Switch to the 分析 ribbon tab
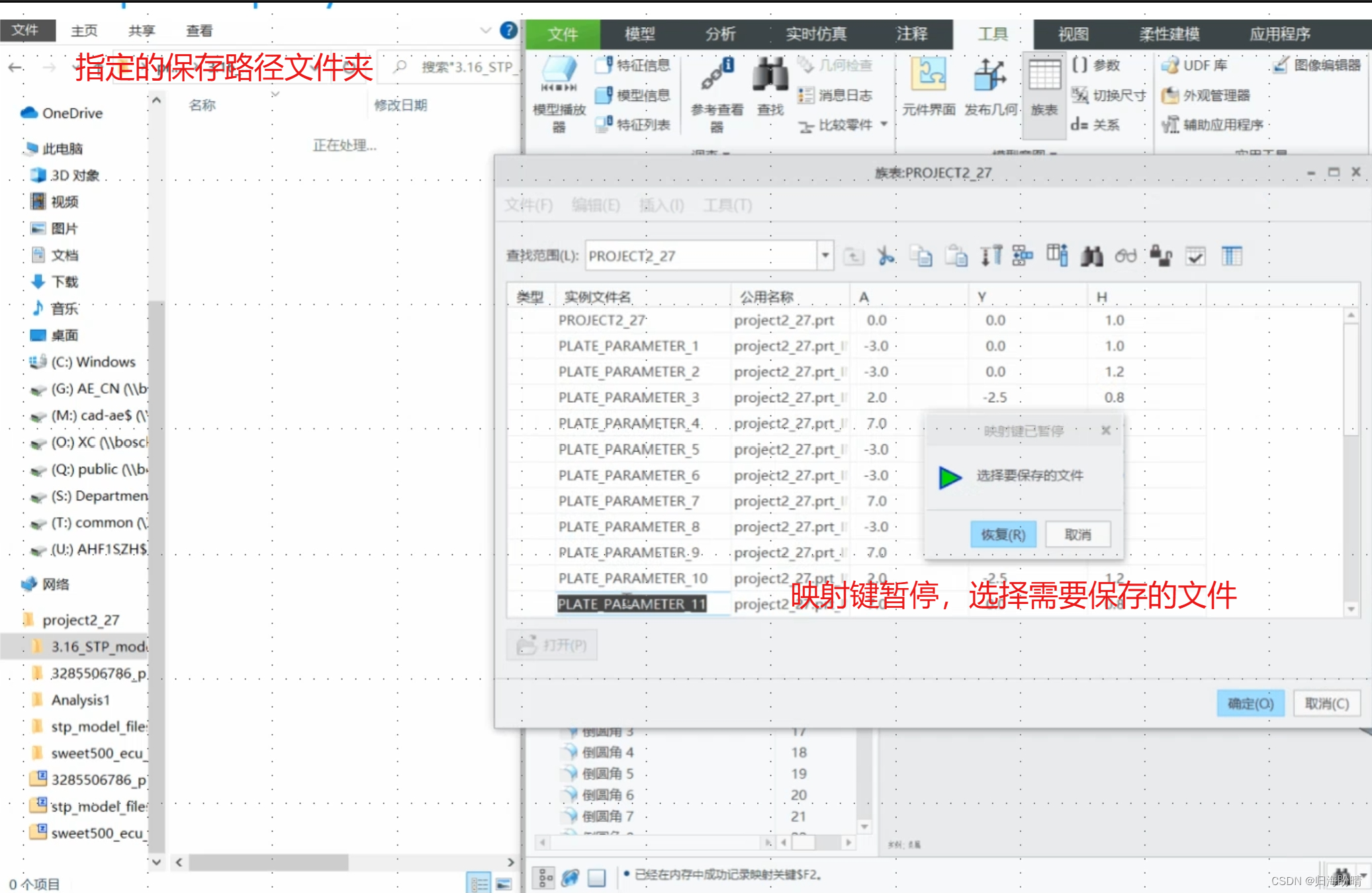Viewport: 1372px width, 893px height. coord(720,34)
